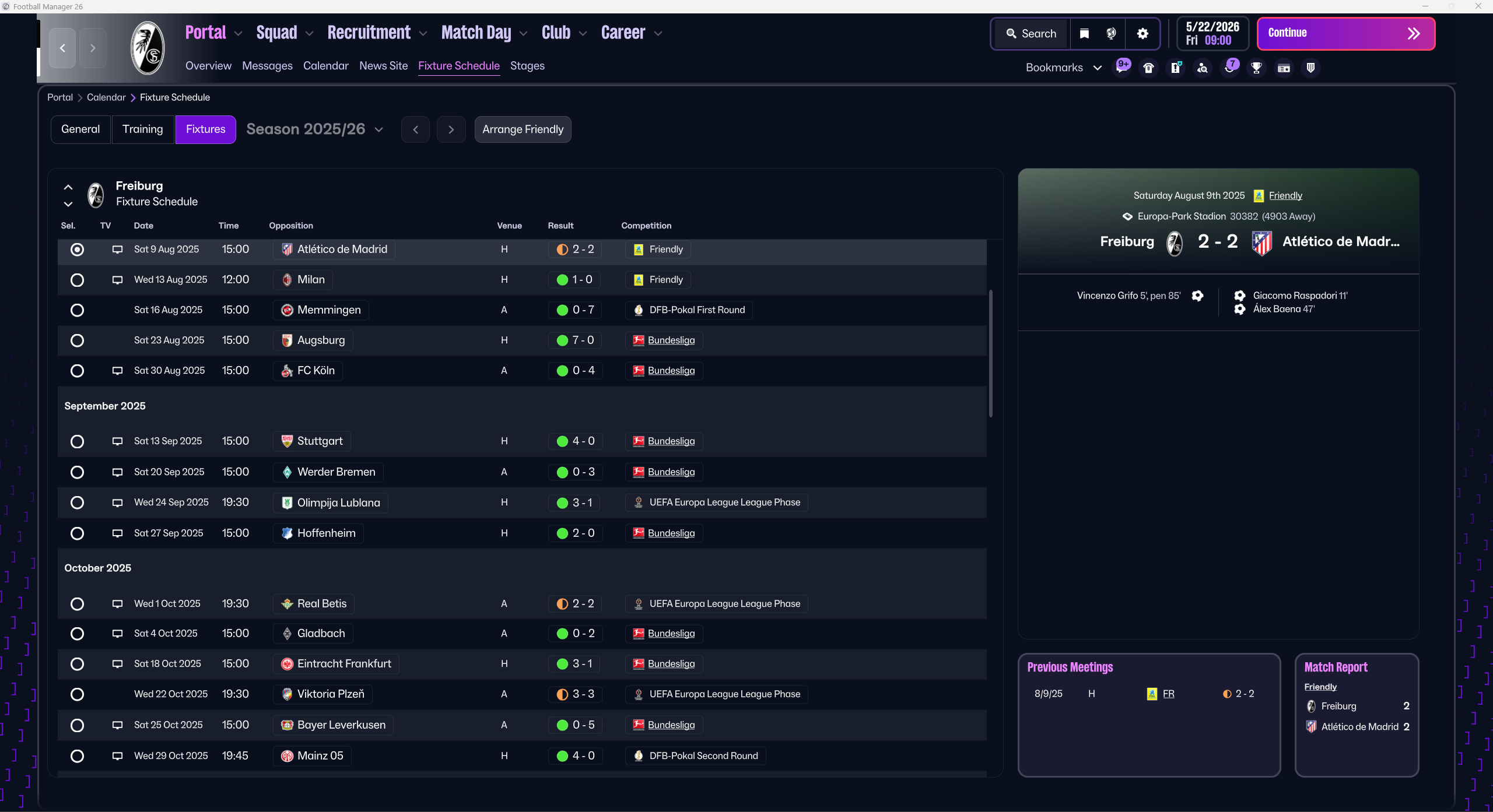
Task: Click the Search field in the top bar
Action: point(1031,34)
